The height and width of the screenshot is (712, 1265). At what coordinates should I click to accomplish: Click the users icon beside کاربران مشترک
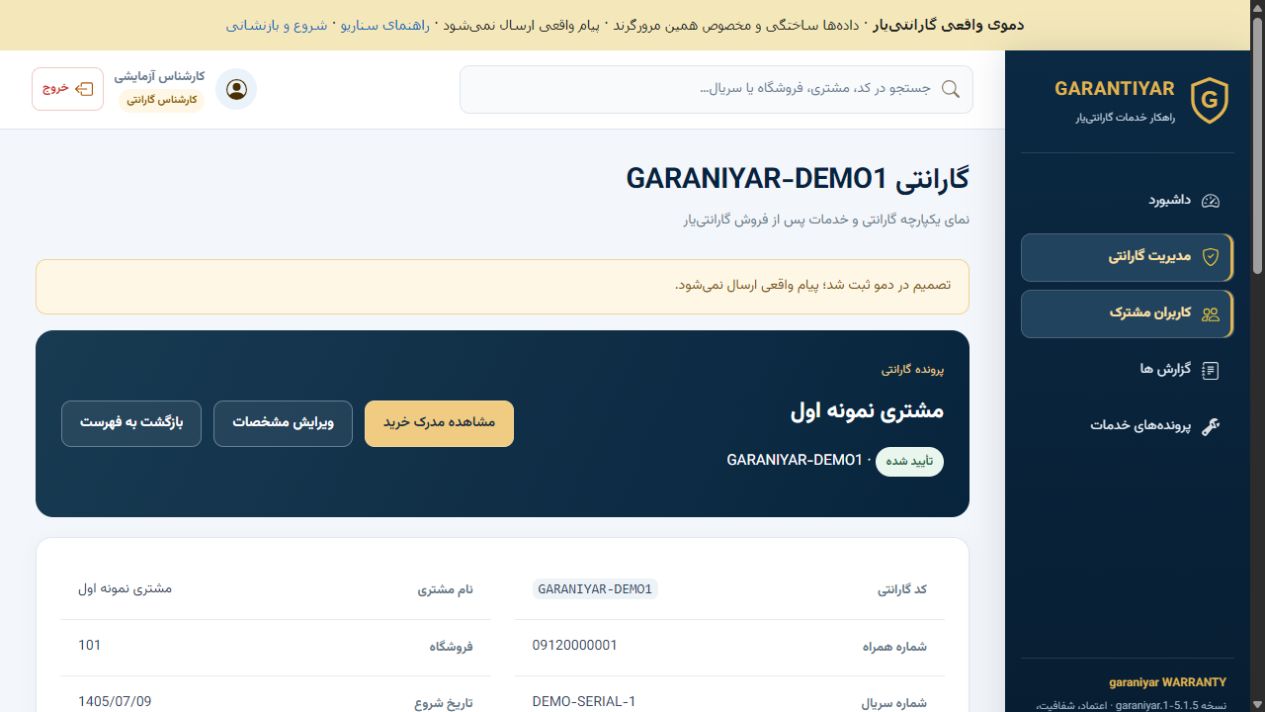pos(1210,314)
